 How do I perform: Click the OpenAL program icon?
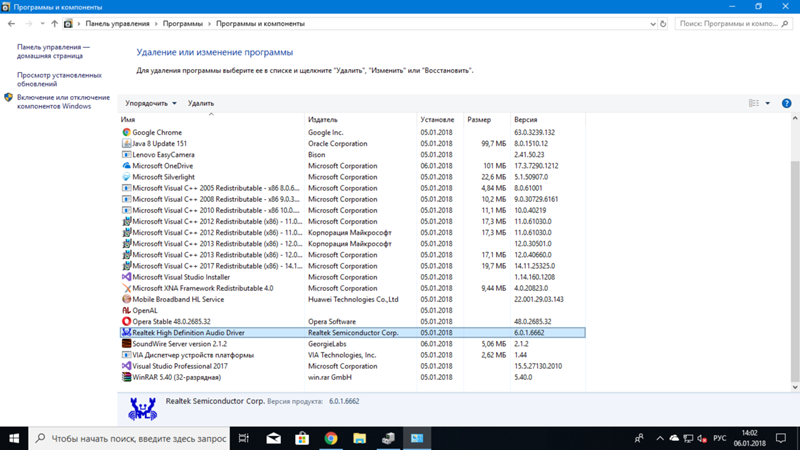126,310
